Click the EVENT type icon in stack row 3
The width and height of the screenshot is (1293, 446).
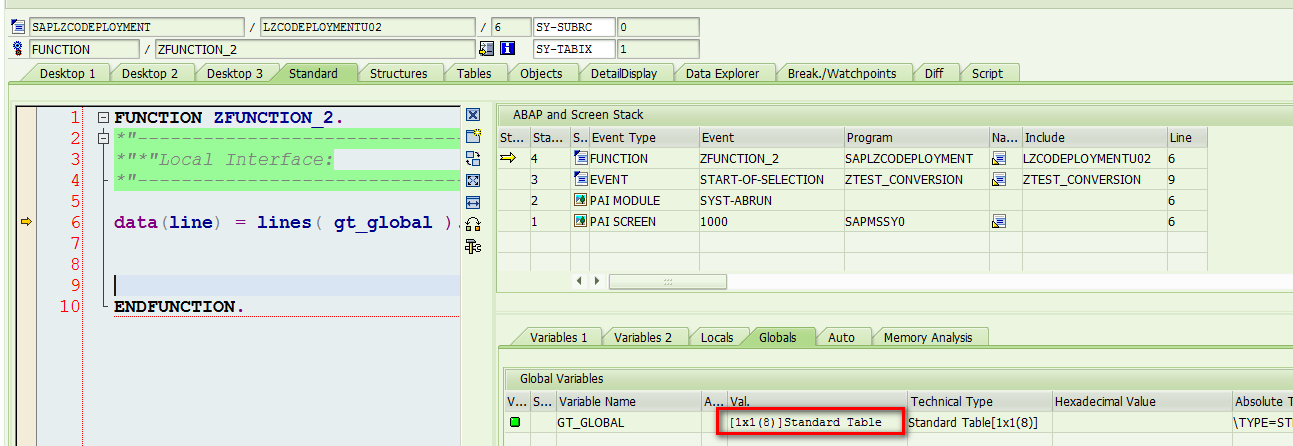tap(581, 179)
